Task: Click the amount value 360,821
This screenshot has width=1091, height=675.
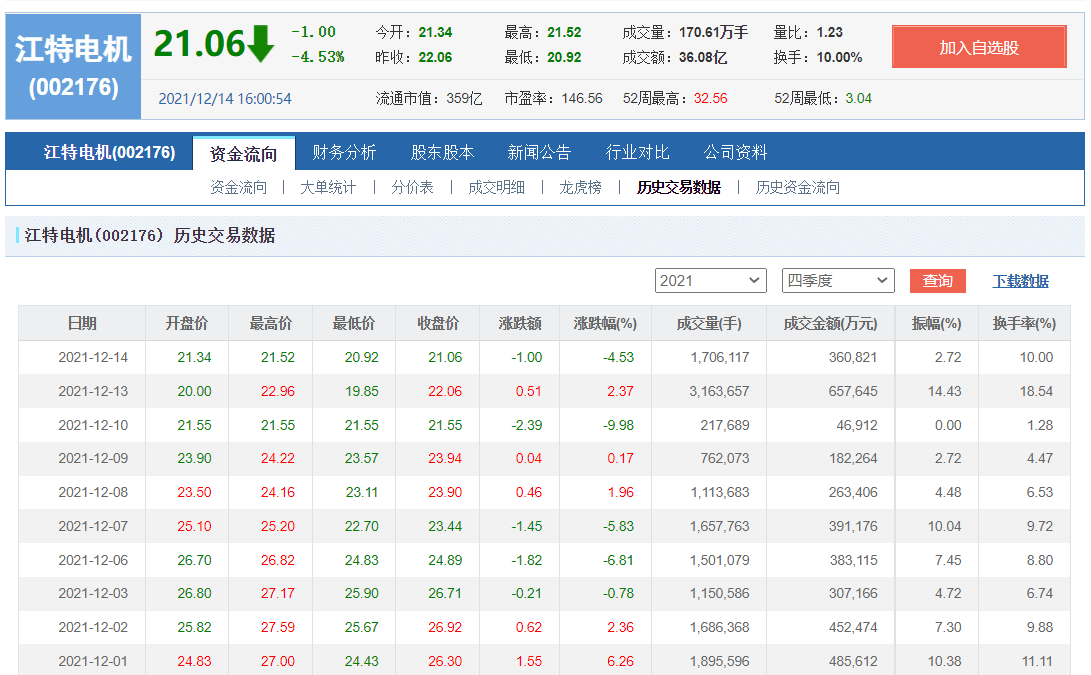Action: click(853, 358)
